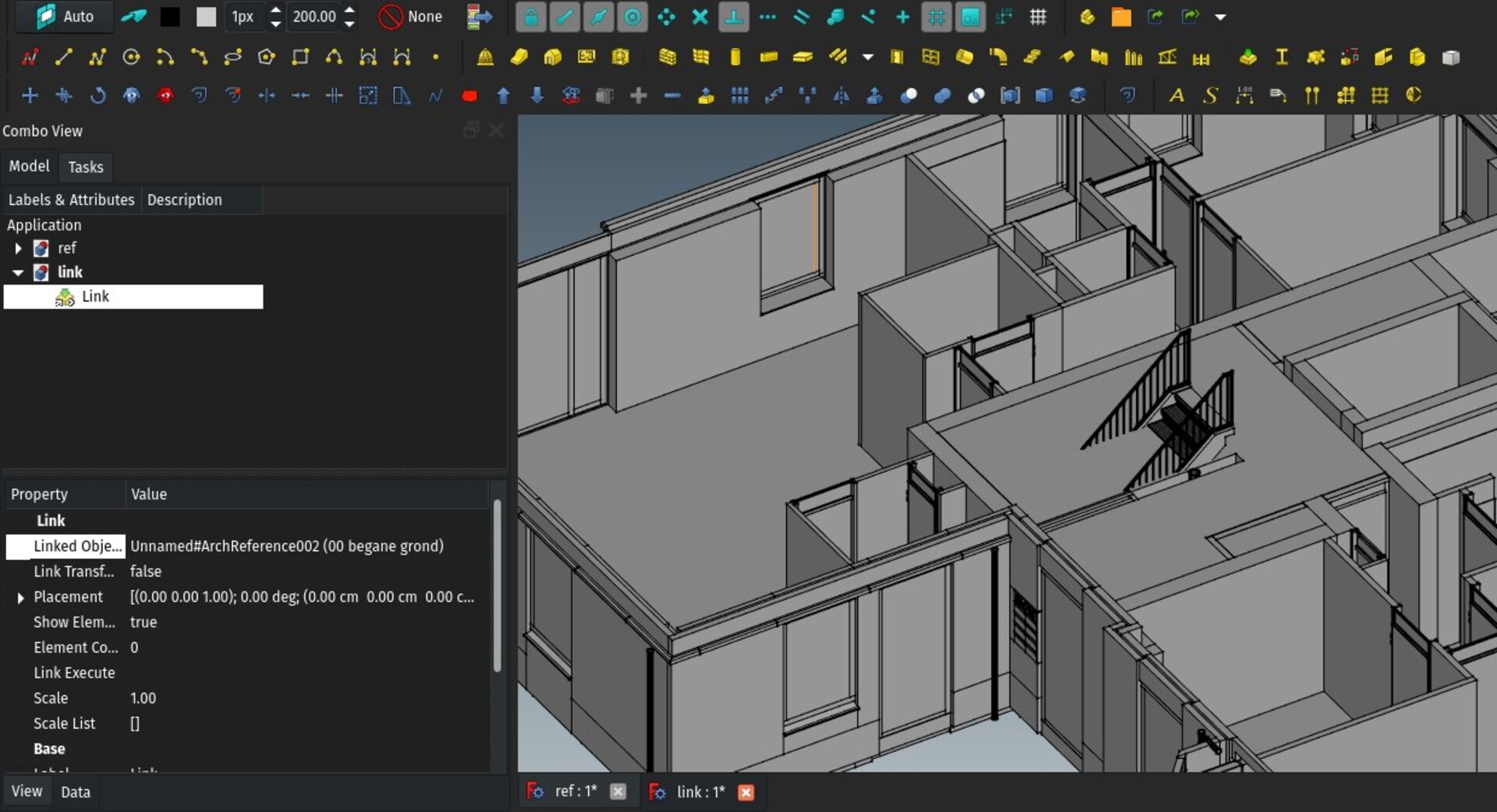Image resolution: width=1497 pixels, height=812 pixels.
Task: Close the link document tab
Action: pyautogui.click(x=745, y=792)
